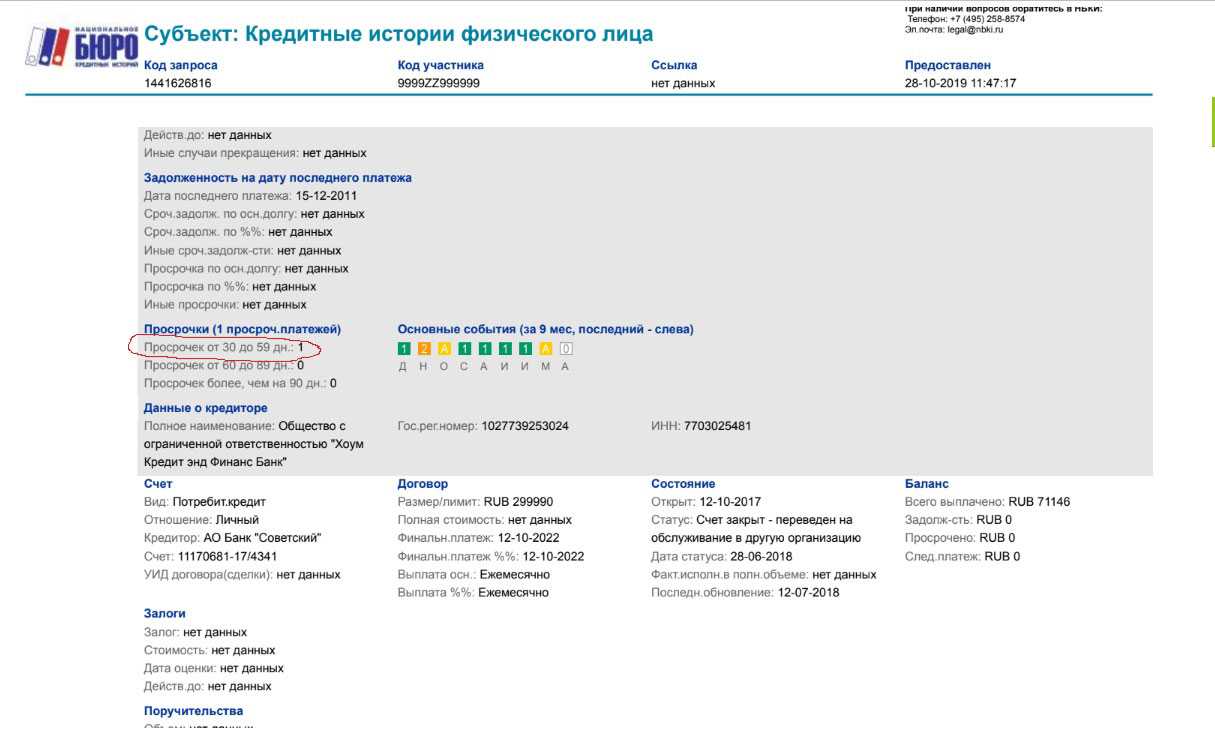Click the green '1' square above letter Д

click(x=404, y=349)
